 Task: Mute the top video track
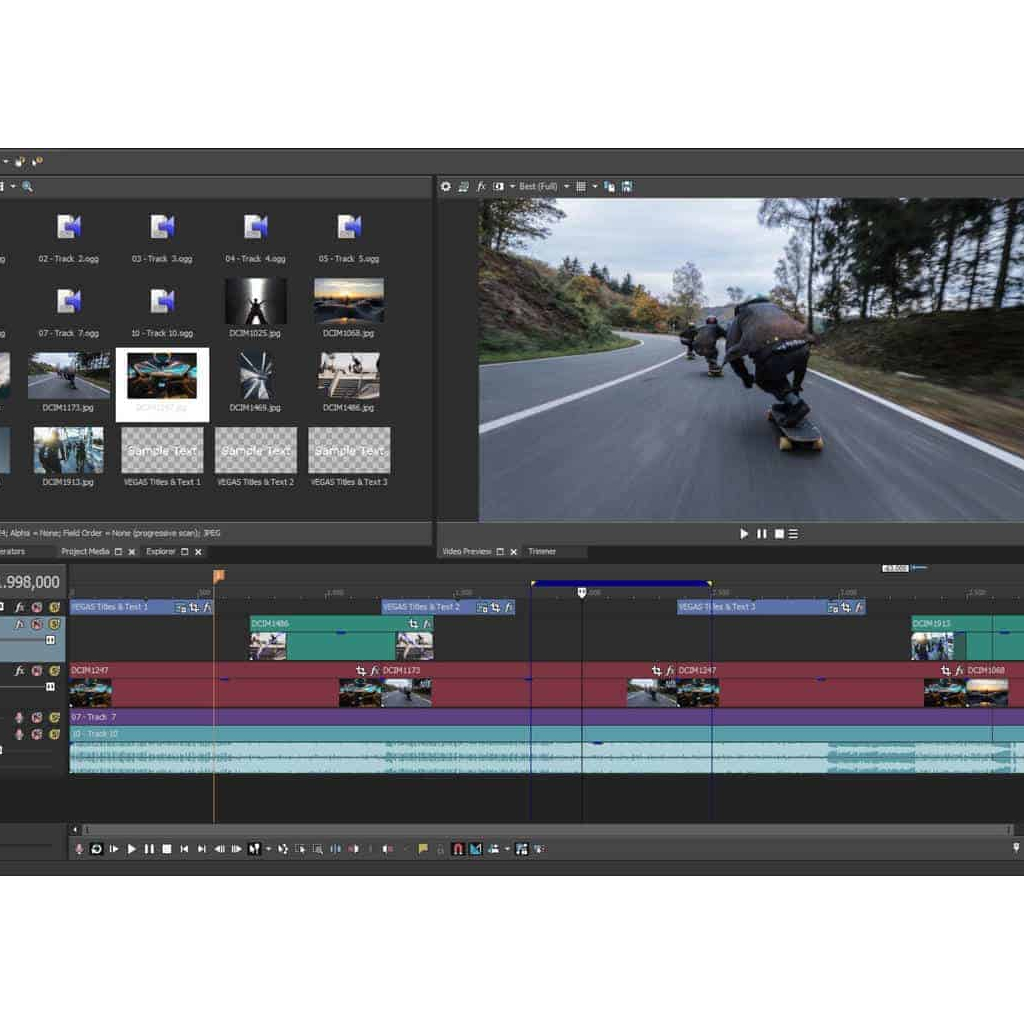point(37,607)
